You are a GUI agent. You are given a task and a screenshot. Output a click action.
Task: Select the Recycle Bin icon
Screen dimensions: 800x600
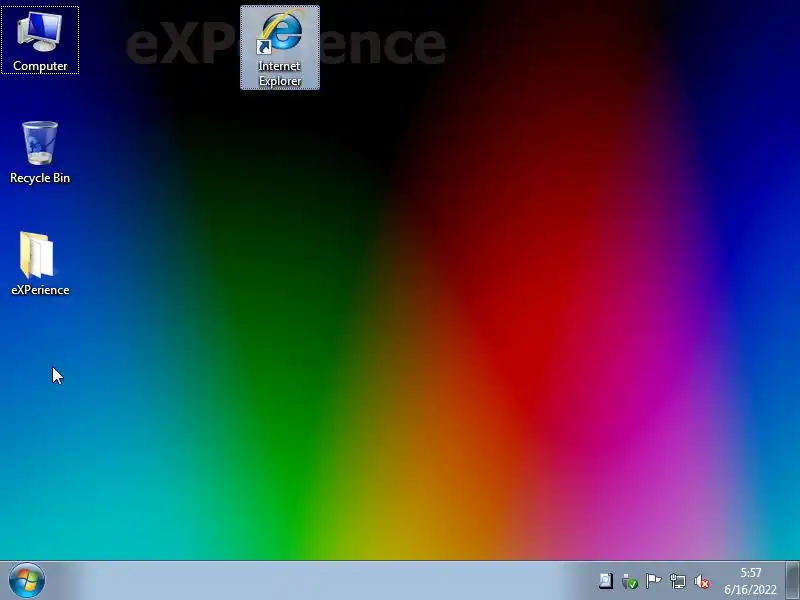coord(40,152)
